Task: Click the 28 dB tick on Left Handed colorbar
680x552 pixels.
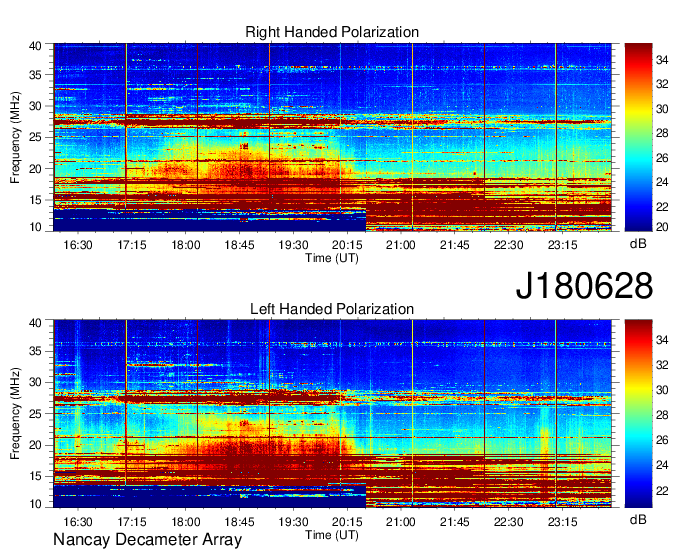Action: (x=662, y=415)
